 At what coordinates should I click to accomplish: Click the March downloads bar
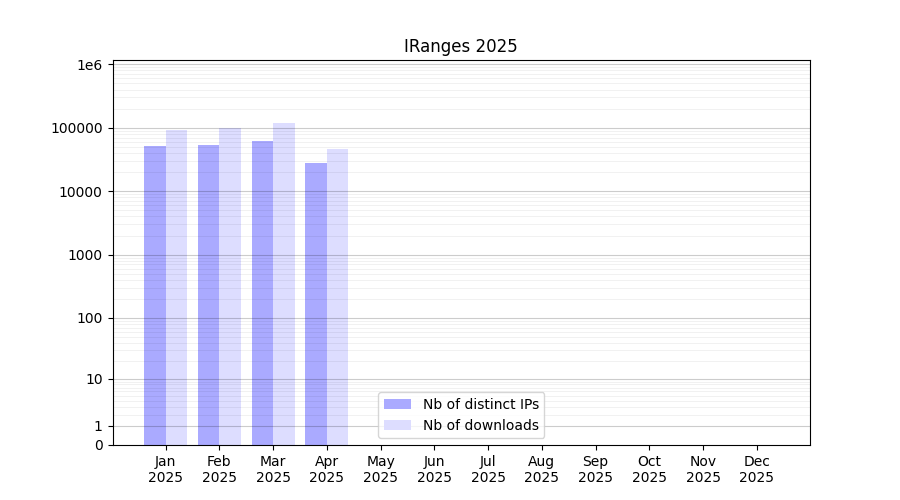pyautogui.click(x=284, y=284)
